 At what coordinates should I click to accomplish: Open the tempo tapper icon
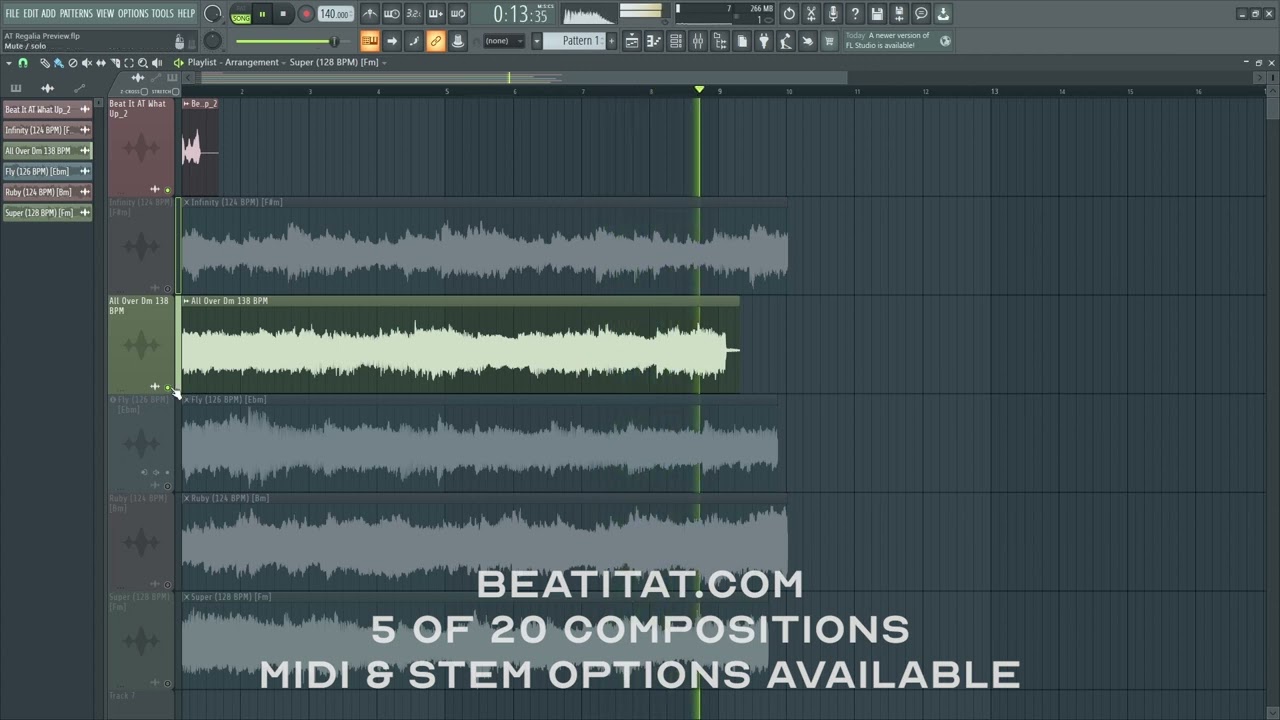[786, 41]
